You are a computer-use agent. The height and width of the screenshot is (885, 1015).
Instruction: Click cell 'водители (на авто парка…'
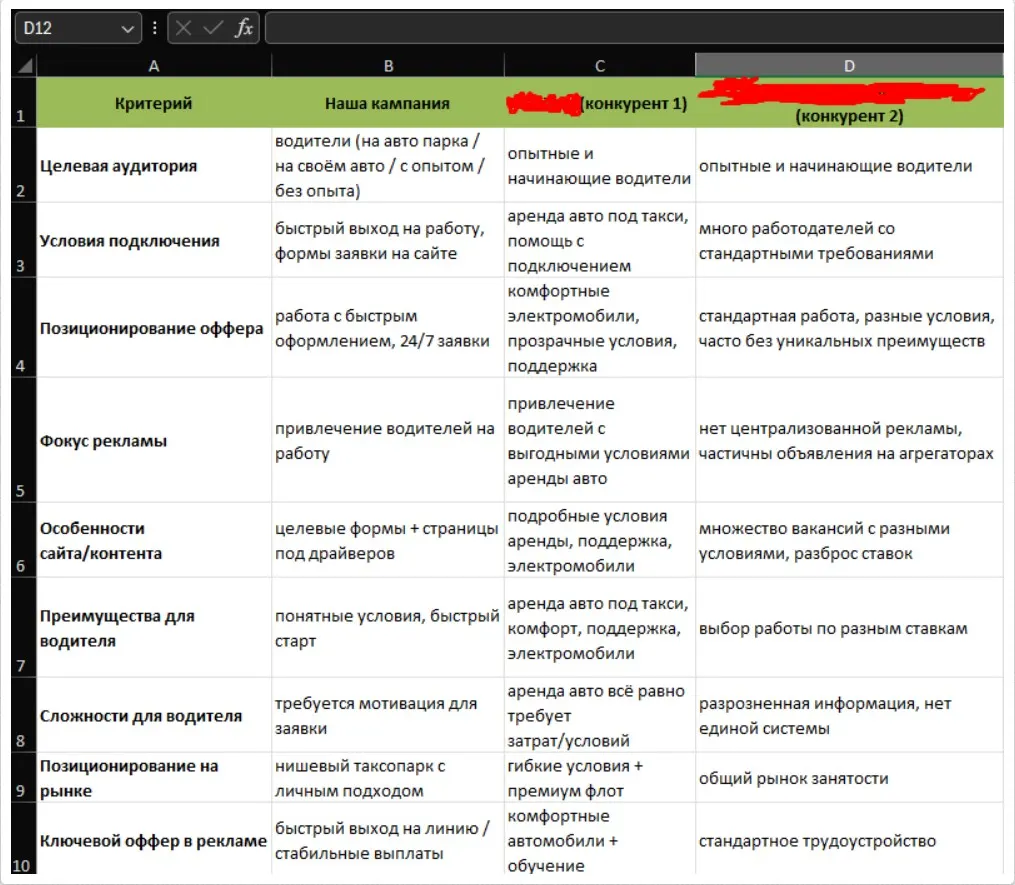(388, 165)
